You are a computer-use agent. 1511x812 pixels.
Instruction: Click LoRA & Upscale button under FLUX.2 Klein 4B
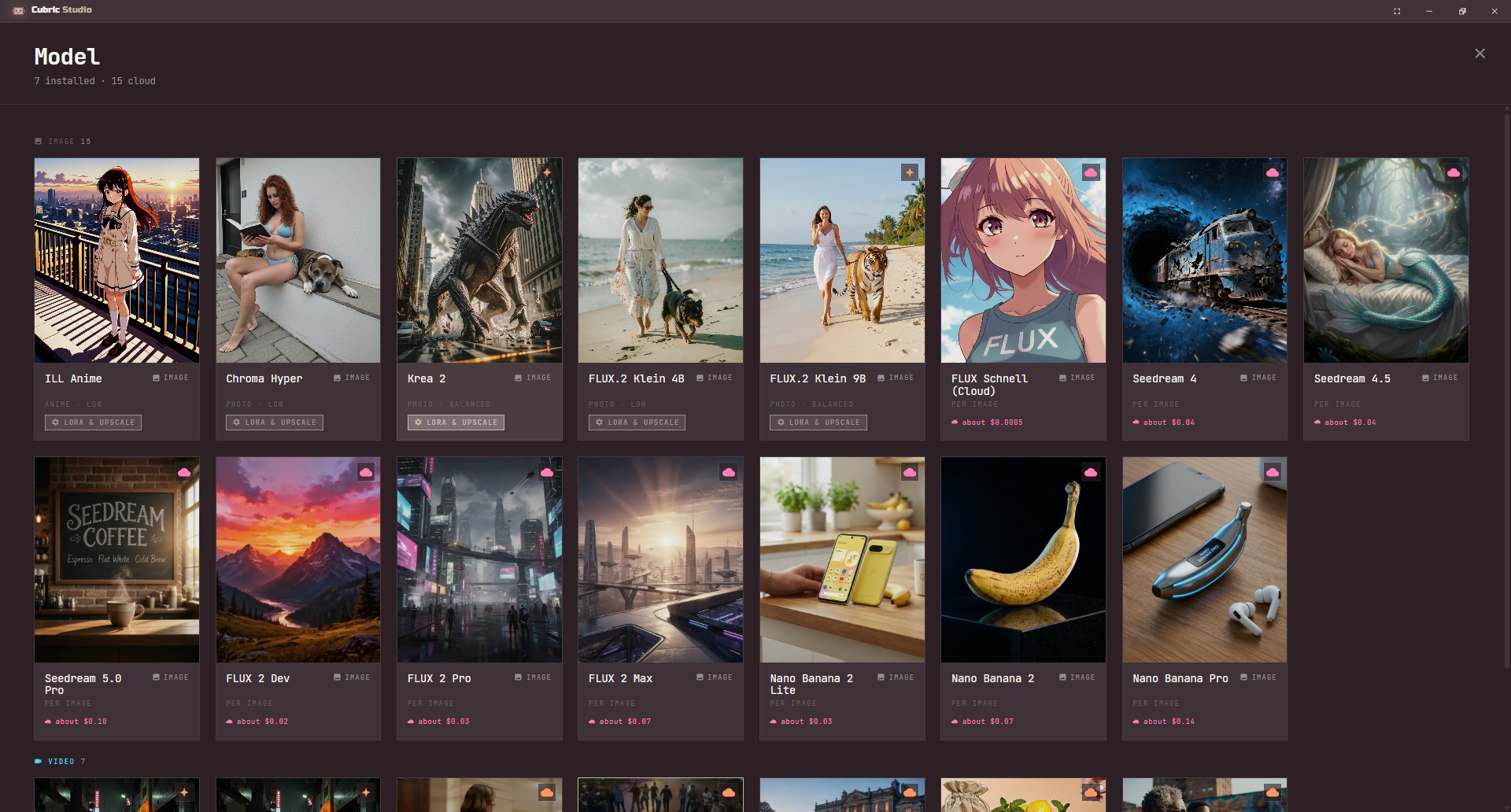pos(637,423)
